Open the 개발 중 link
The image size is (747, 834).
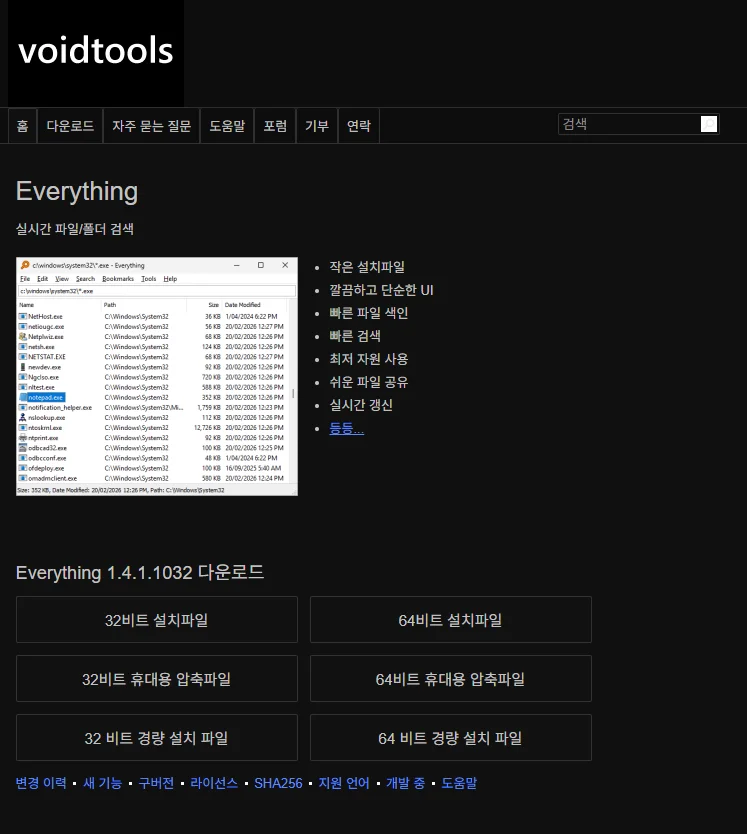pyautogui.click(x=405, y=783)
